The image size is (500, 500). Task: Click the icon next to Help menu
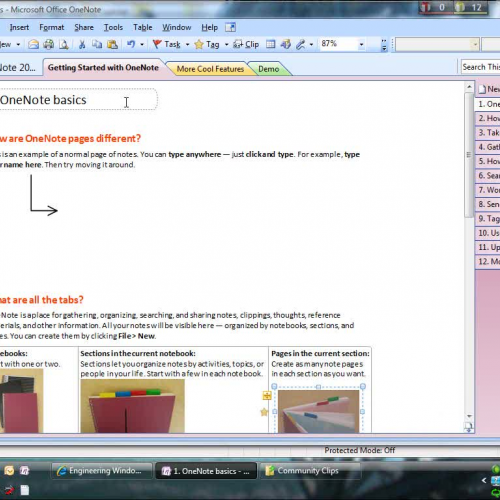point(230,27)
